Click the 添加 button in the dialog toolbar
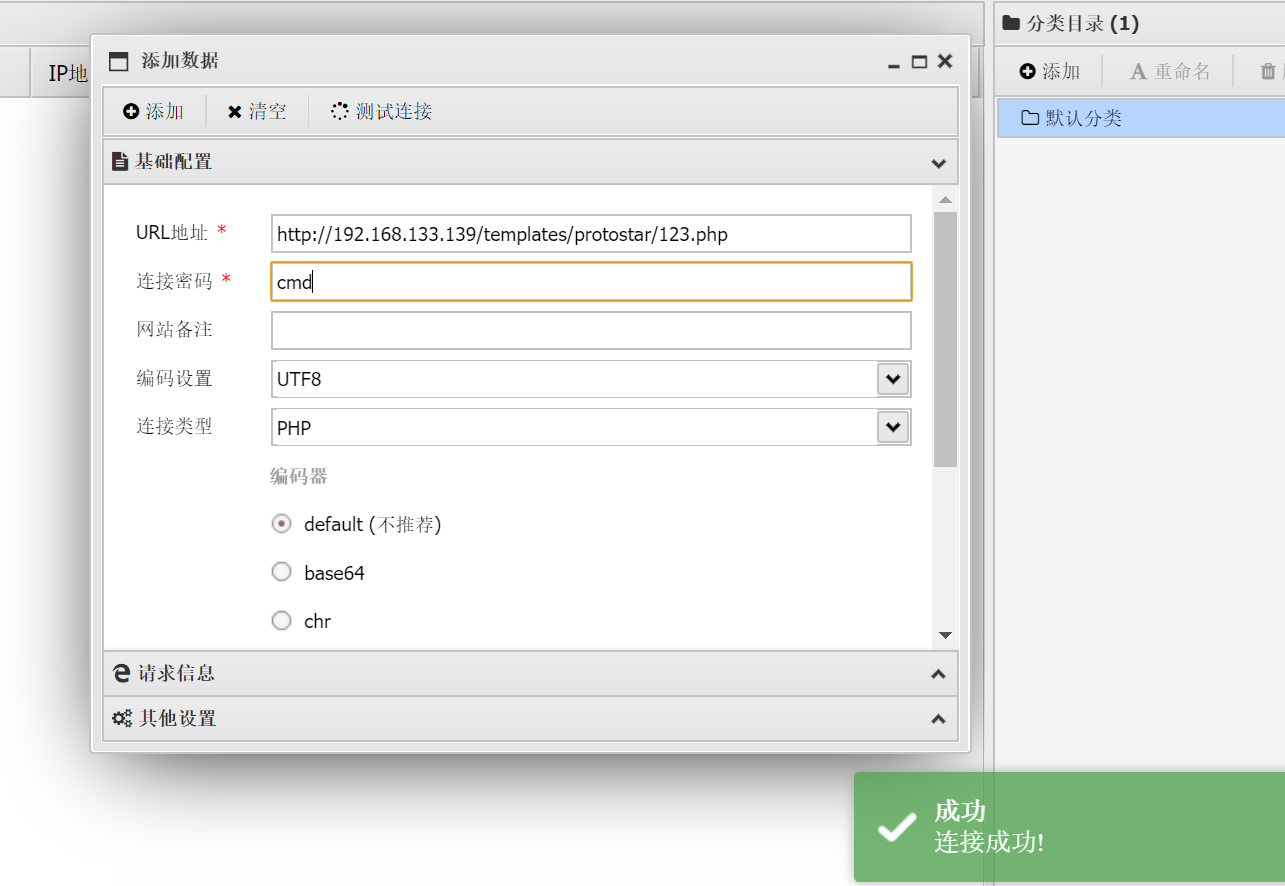This screenshot has height=886, width=1285. pyautogui.click(x=153, y=111)
